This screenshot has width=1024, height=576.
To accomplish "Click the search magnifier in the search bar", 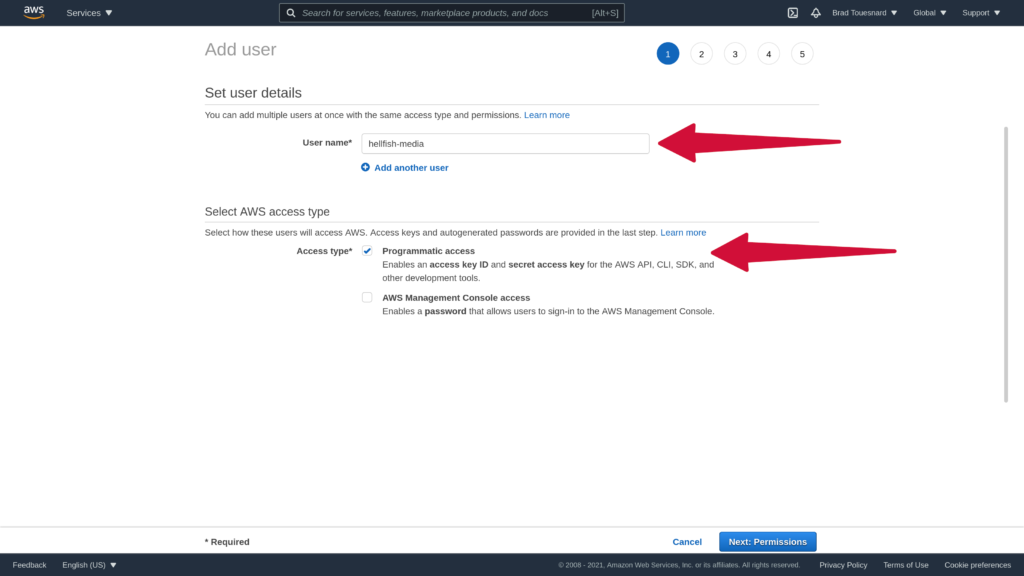I will [x=291, y=12].
